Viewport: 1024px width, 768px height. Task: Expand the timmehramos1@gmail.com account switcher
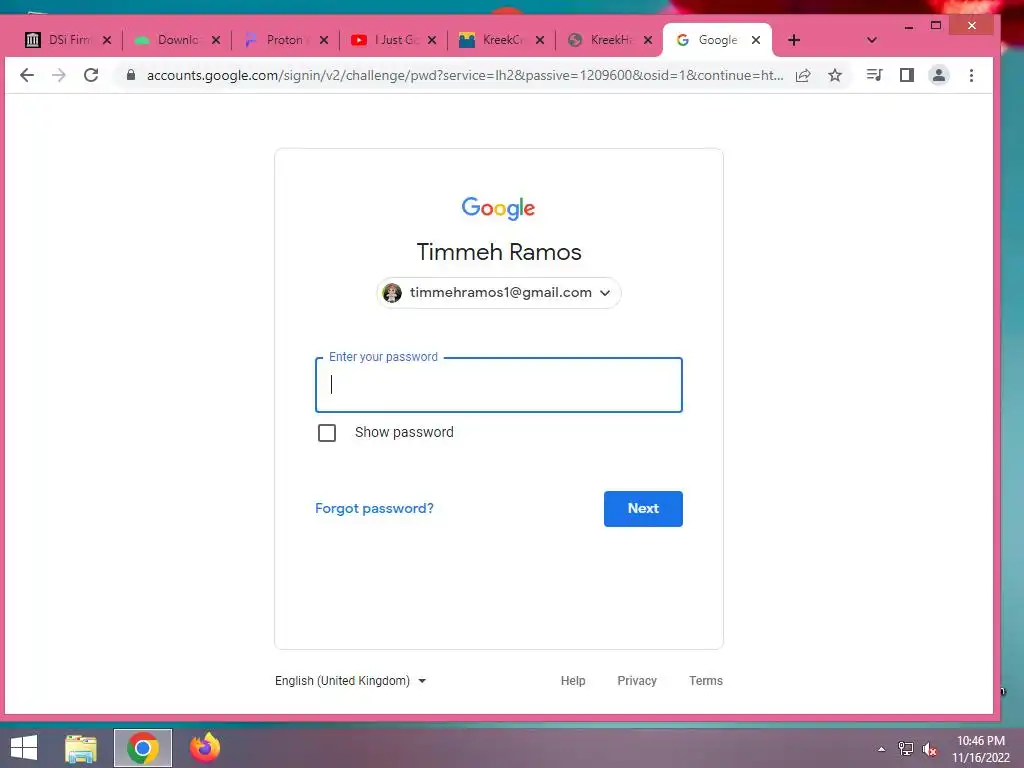tap(499, 293)
